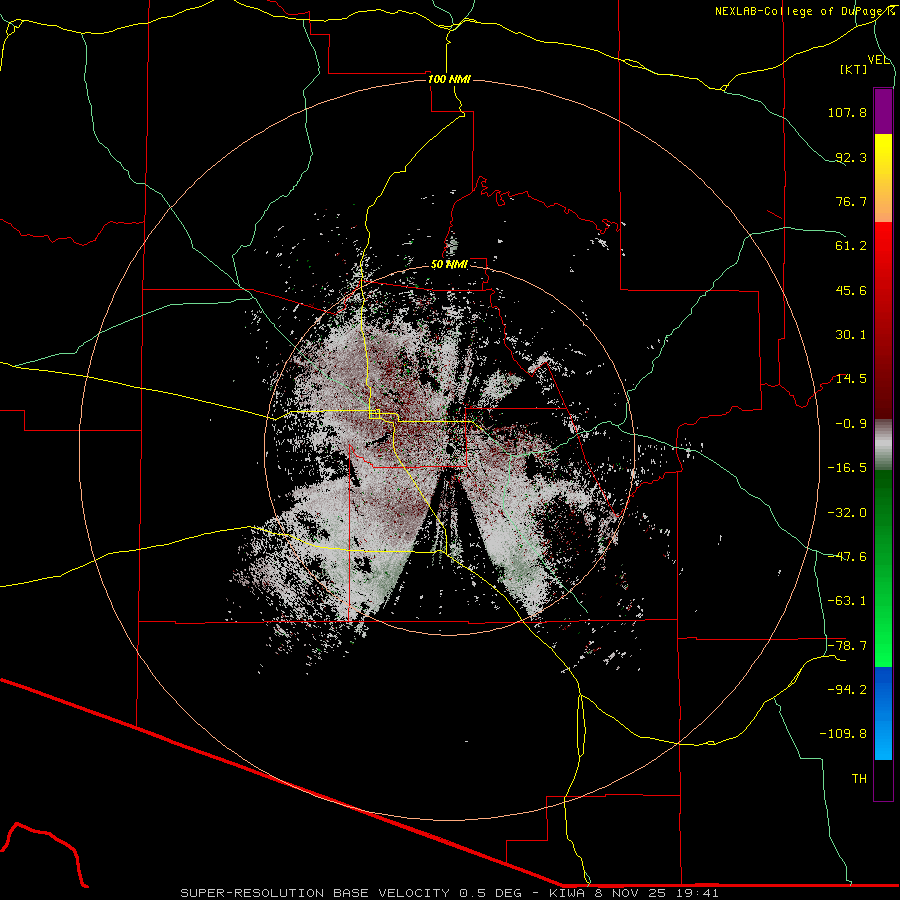Select the 45.6 velocity scale value
The width and height of the screenshot is (900, 900).
click(x=851, y=290)
